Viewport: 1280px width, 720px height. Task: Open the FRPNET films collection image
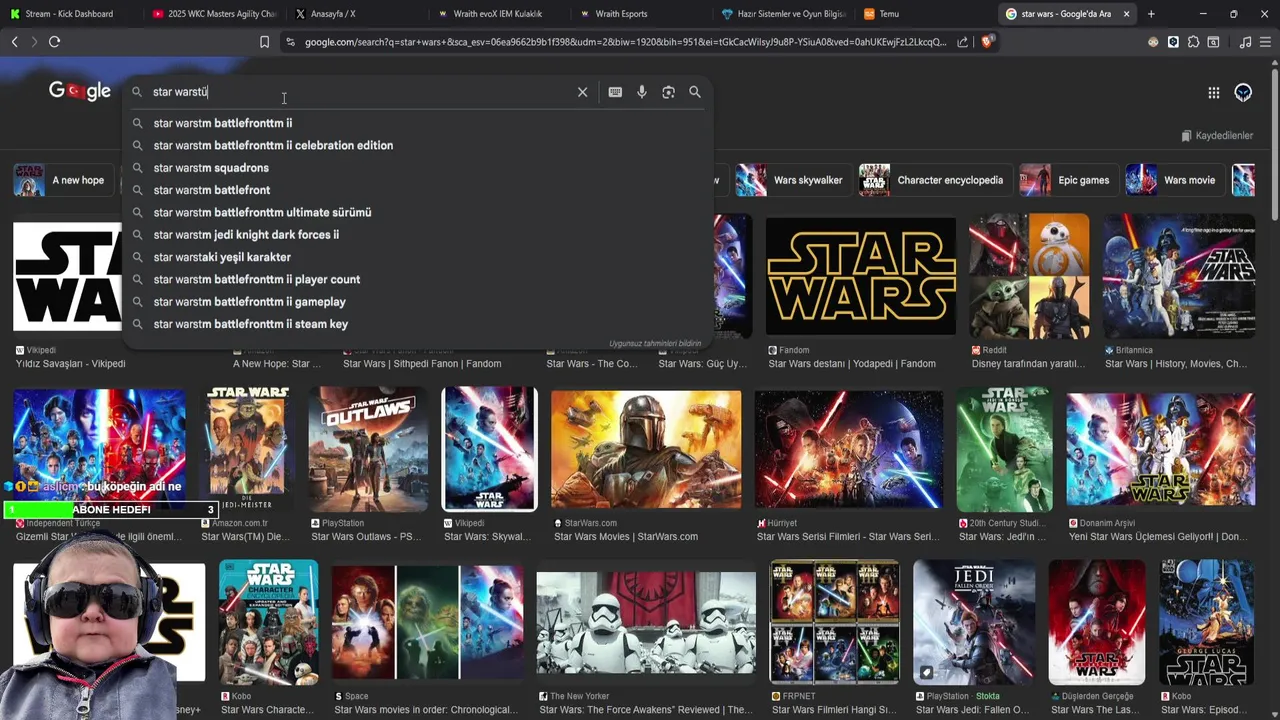click(x=834, y=622)
